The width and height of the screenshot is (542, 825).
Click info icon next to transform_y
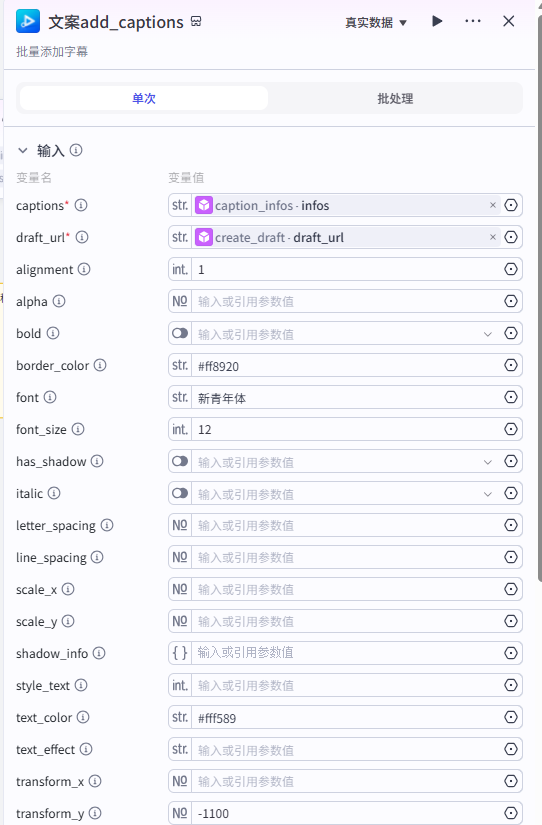click(x=95, y=813)
